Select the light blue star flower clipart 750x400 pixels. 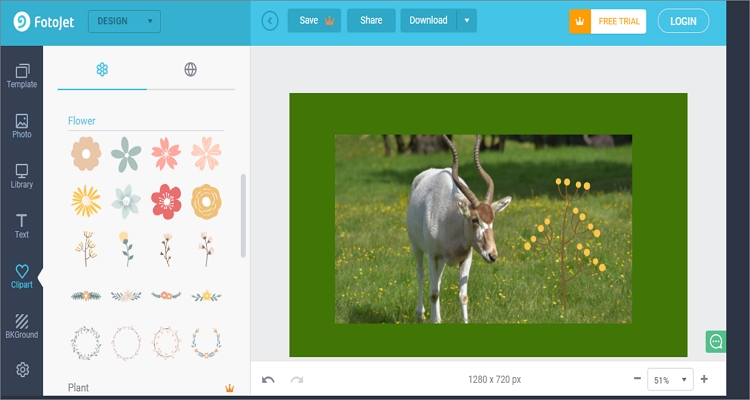tap(126, 202)
